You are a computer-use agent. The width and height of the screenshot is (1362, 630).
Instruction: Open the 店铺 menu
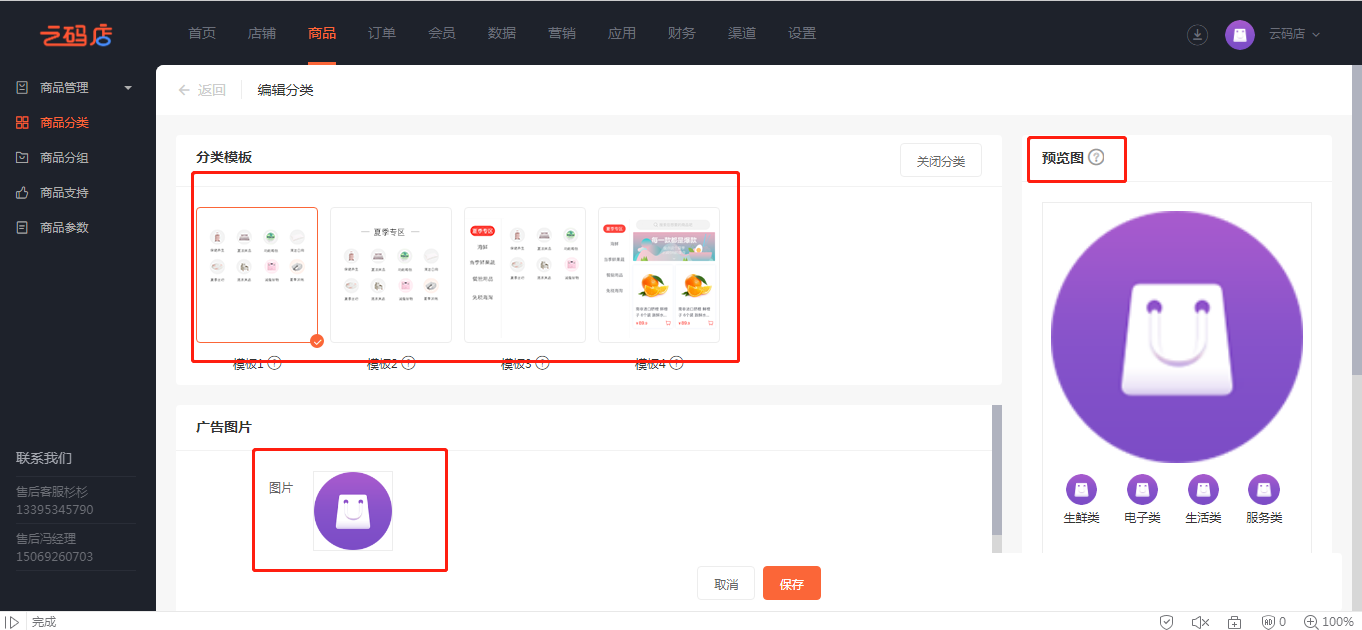click(x=262, y=33)
